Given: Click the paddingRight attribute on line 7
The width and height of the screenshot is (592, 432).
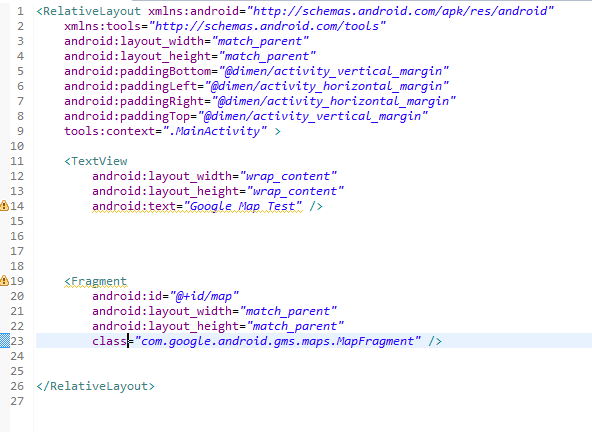Looking at the screenshot, I should pyautogui.click(x=134, y=101).
